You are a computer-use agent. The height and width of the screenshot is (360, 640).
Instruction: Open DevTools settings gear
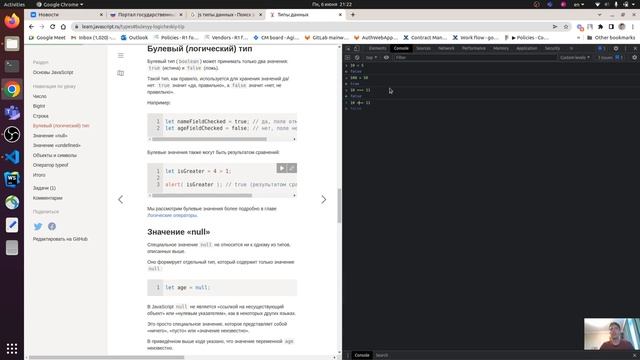(616, 48)
